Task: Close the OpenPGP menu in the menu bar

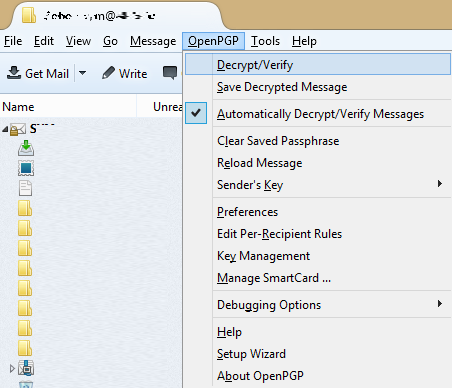Action: tap(213, 41)
